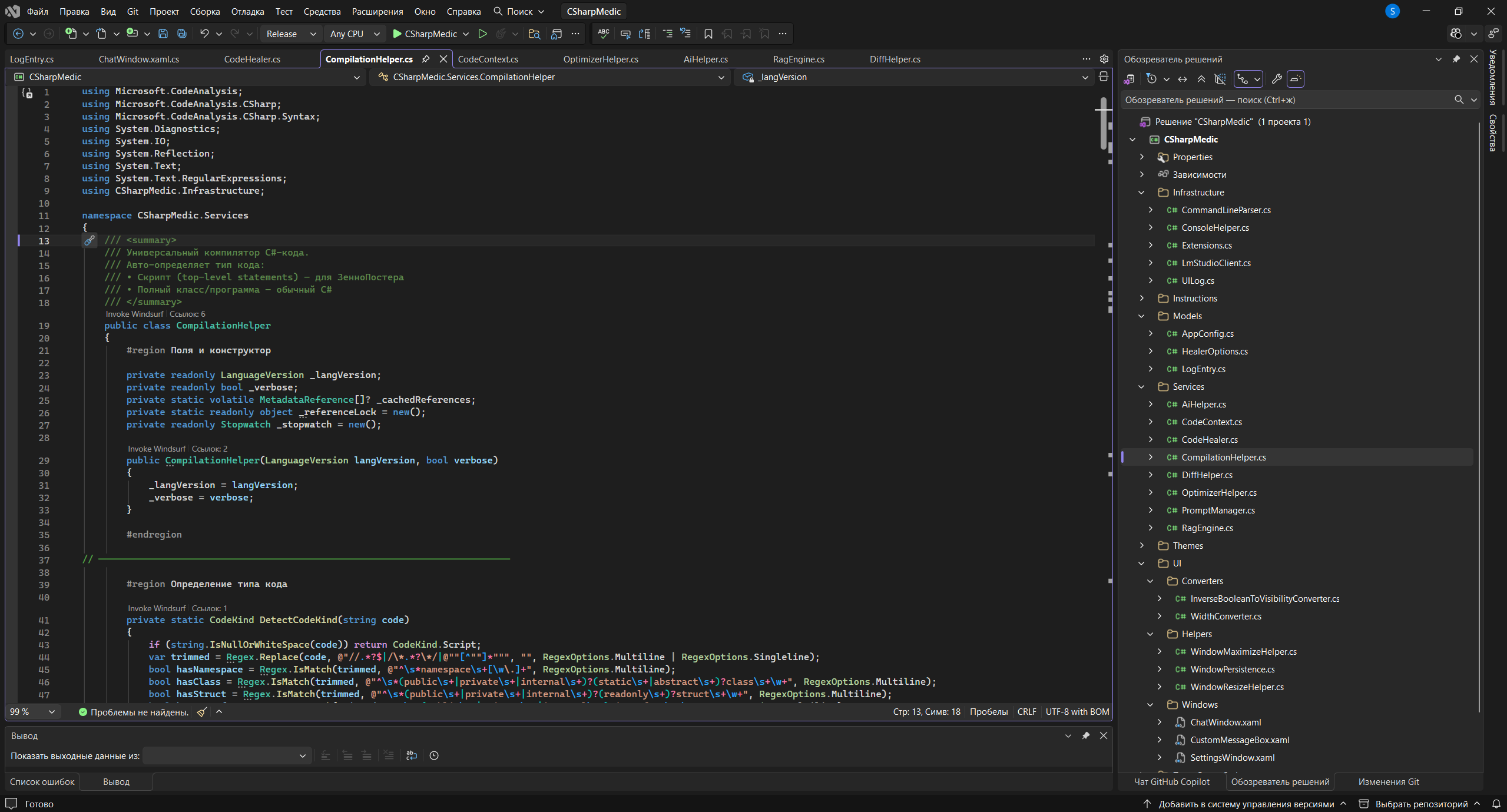Click the Save All toolbar icon

pos(182,34)
